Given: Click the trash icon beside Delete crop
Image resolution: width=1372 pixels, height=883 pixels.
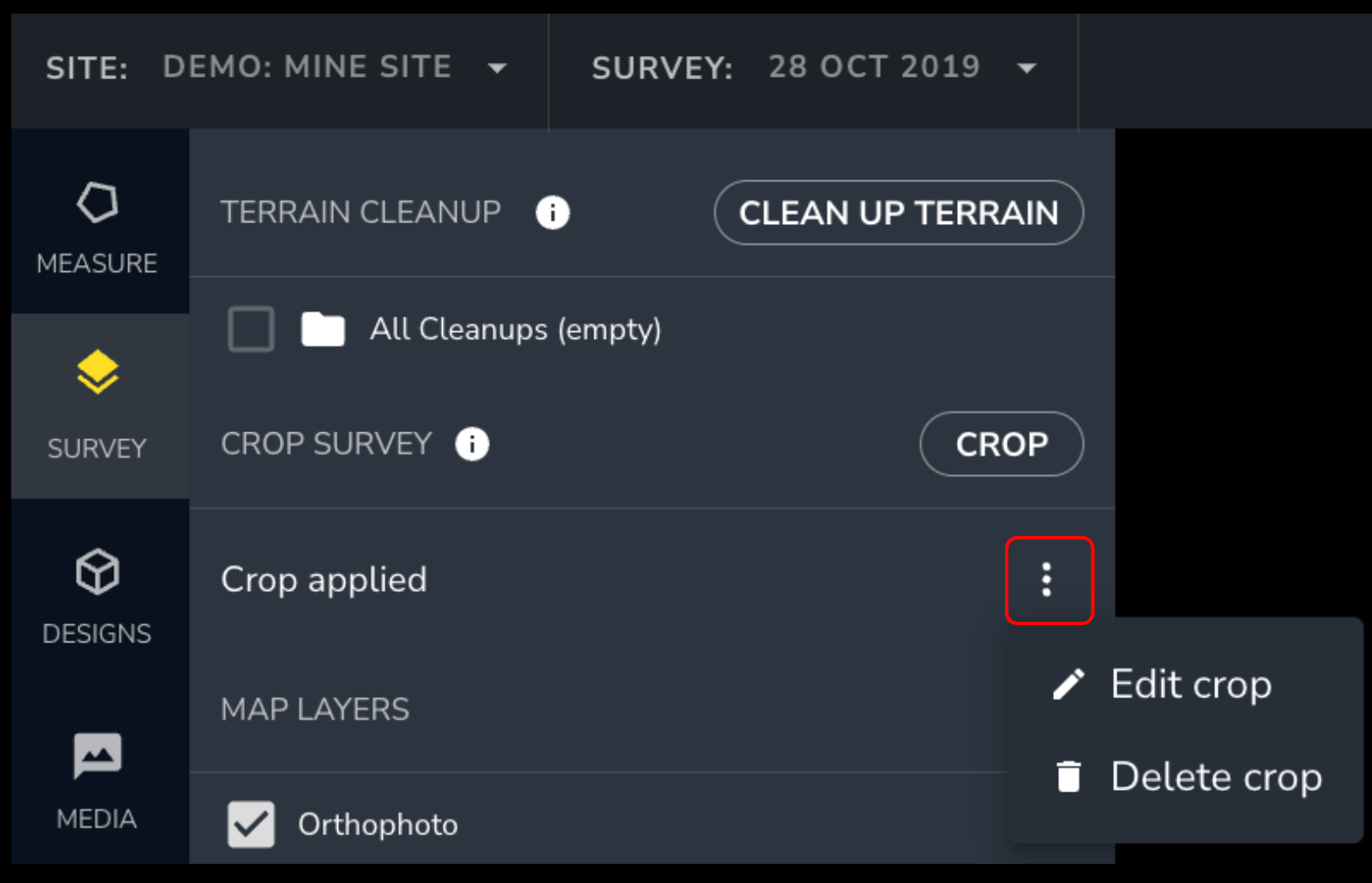Looking at the screenshot, I should point(1069,776).
